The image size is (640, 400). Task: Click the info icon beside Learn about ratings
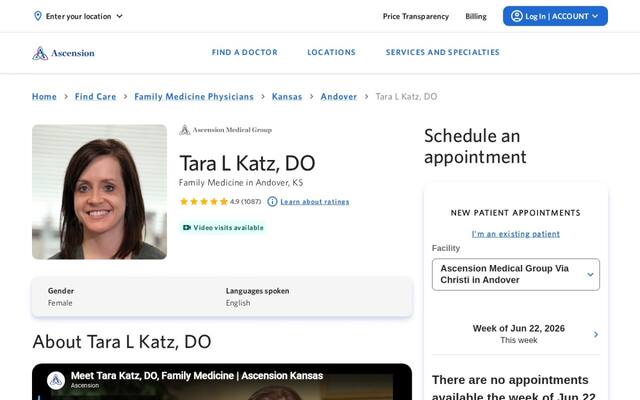272,202
